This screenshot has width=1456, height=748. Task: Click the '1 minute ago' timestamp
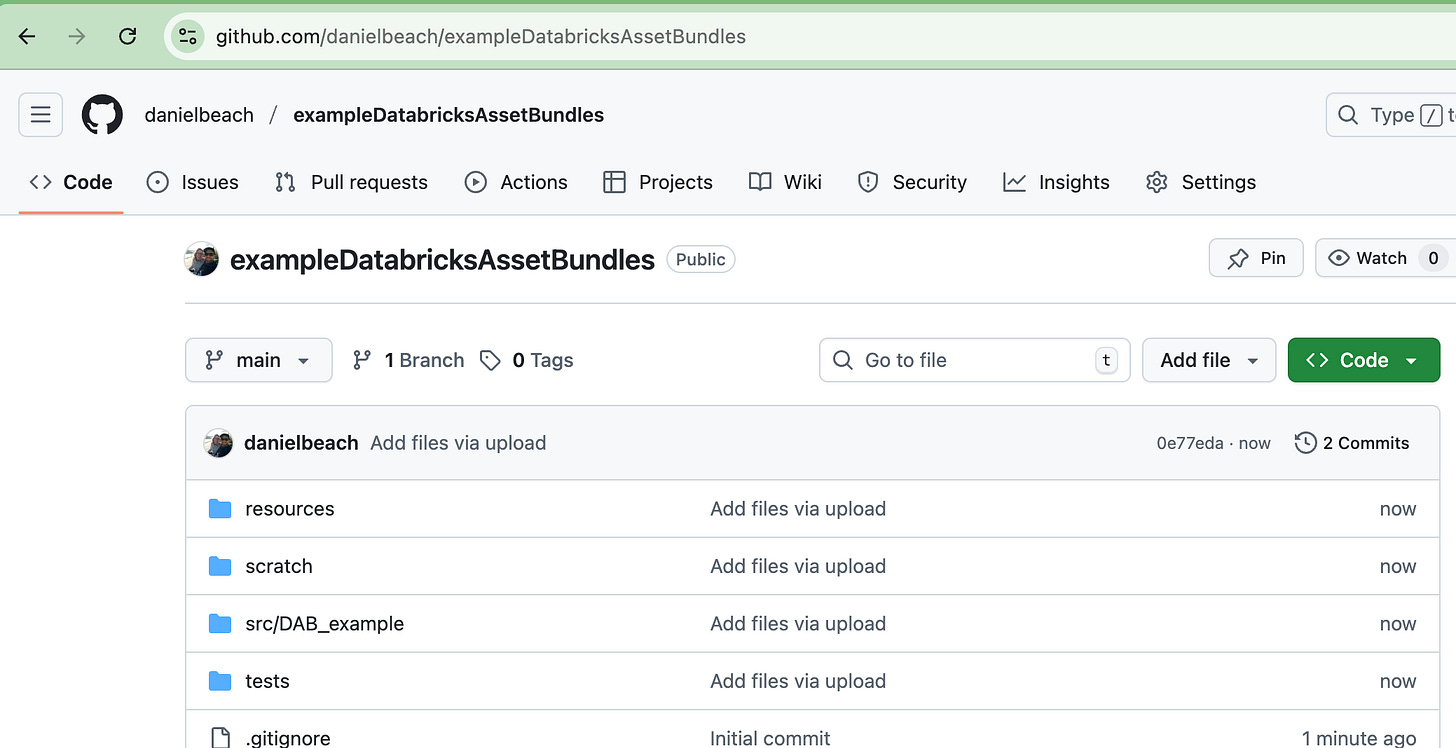(x=1359, y=738)
